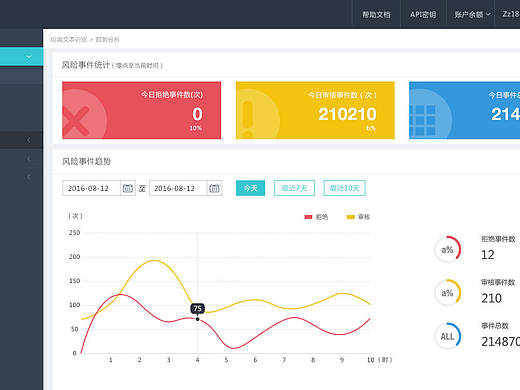Open the 帮助文档 help docs link
Image resolution: width=520 pixels, height=390 pixels.
pos(376,15)
